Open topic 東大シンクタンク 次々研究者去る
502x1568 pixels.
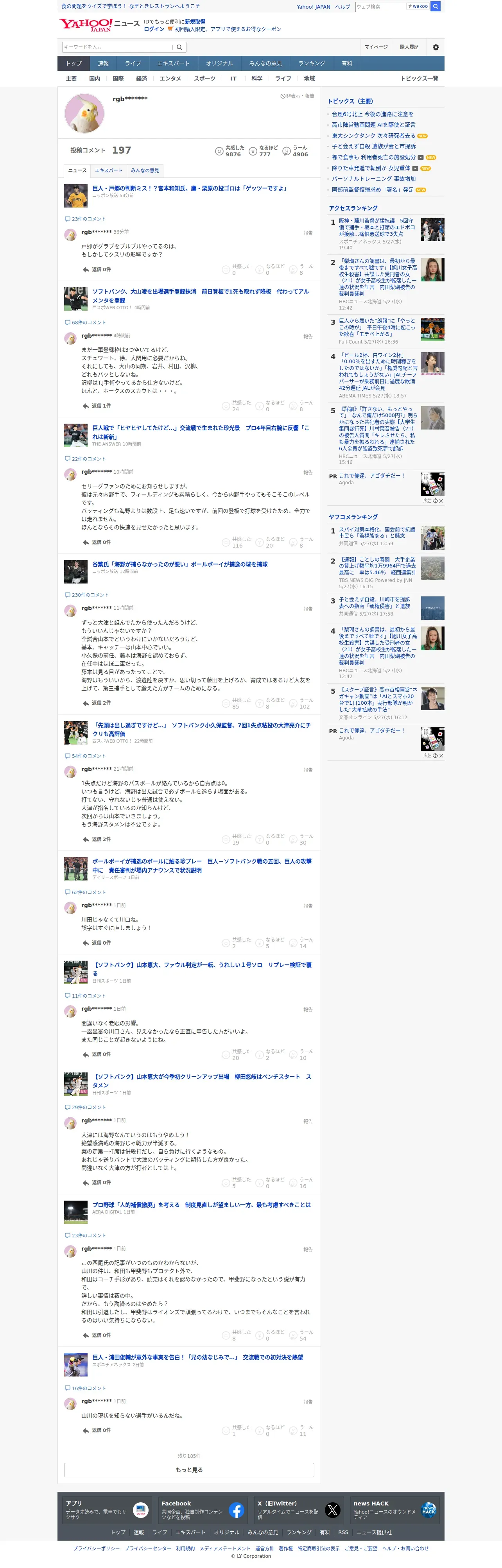point(373,136)
